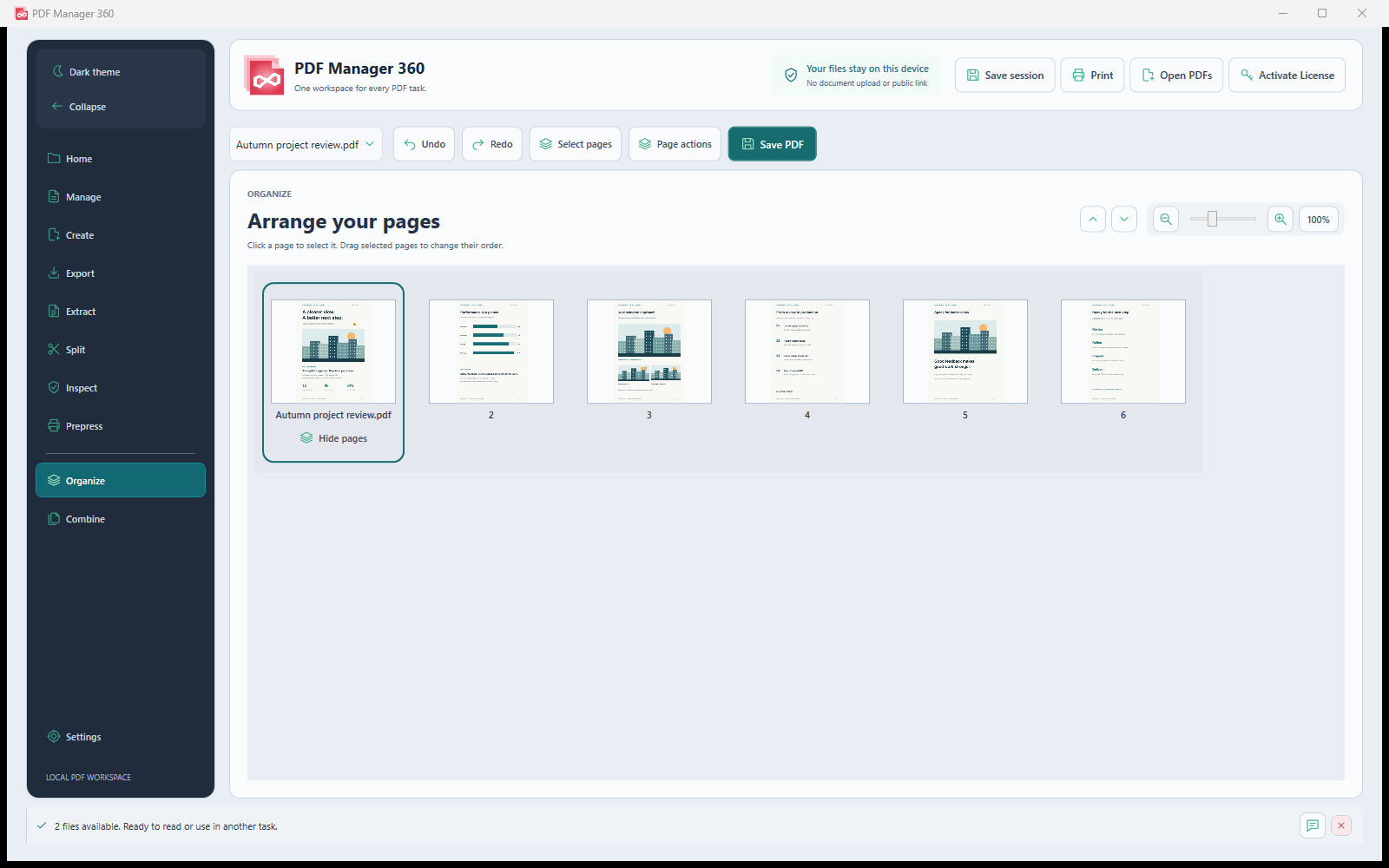Viewport: 1389px width, 868px height.
Task: Click the Print button
Action: pyautogui.click(x=1092, y=76)
